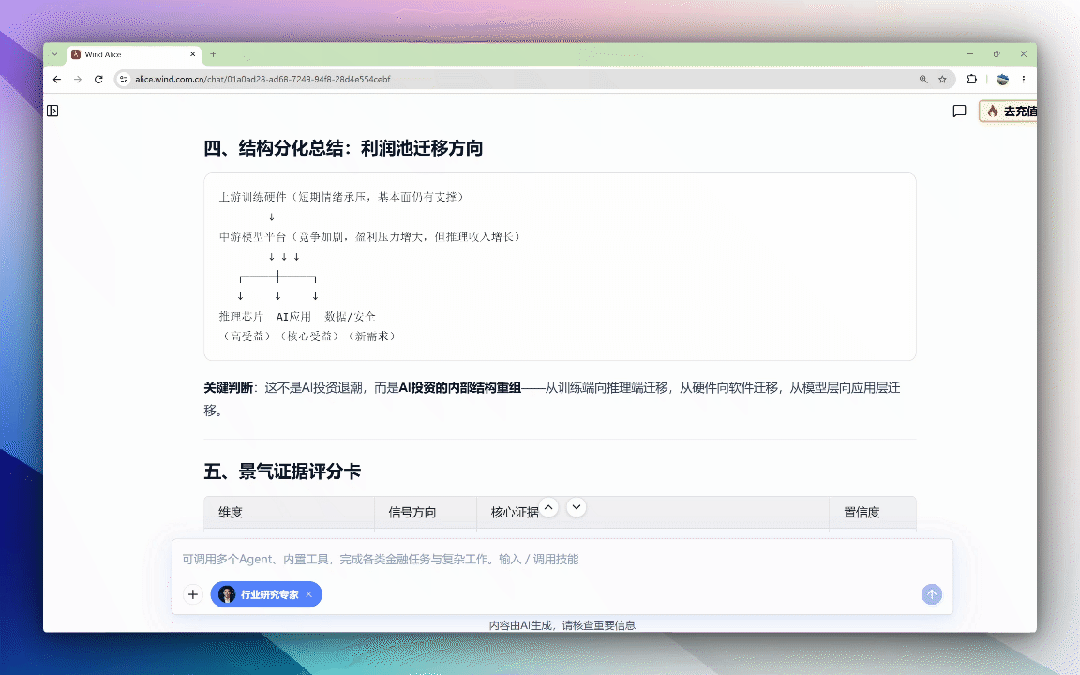Screen dimensions: 1080x675
Task: Close the Wind Alice tab
Action: (192, 54)
